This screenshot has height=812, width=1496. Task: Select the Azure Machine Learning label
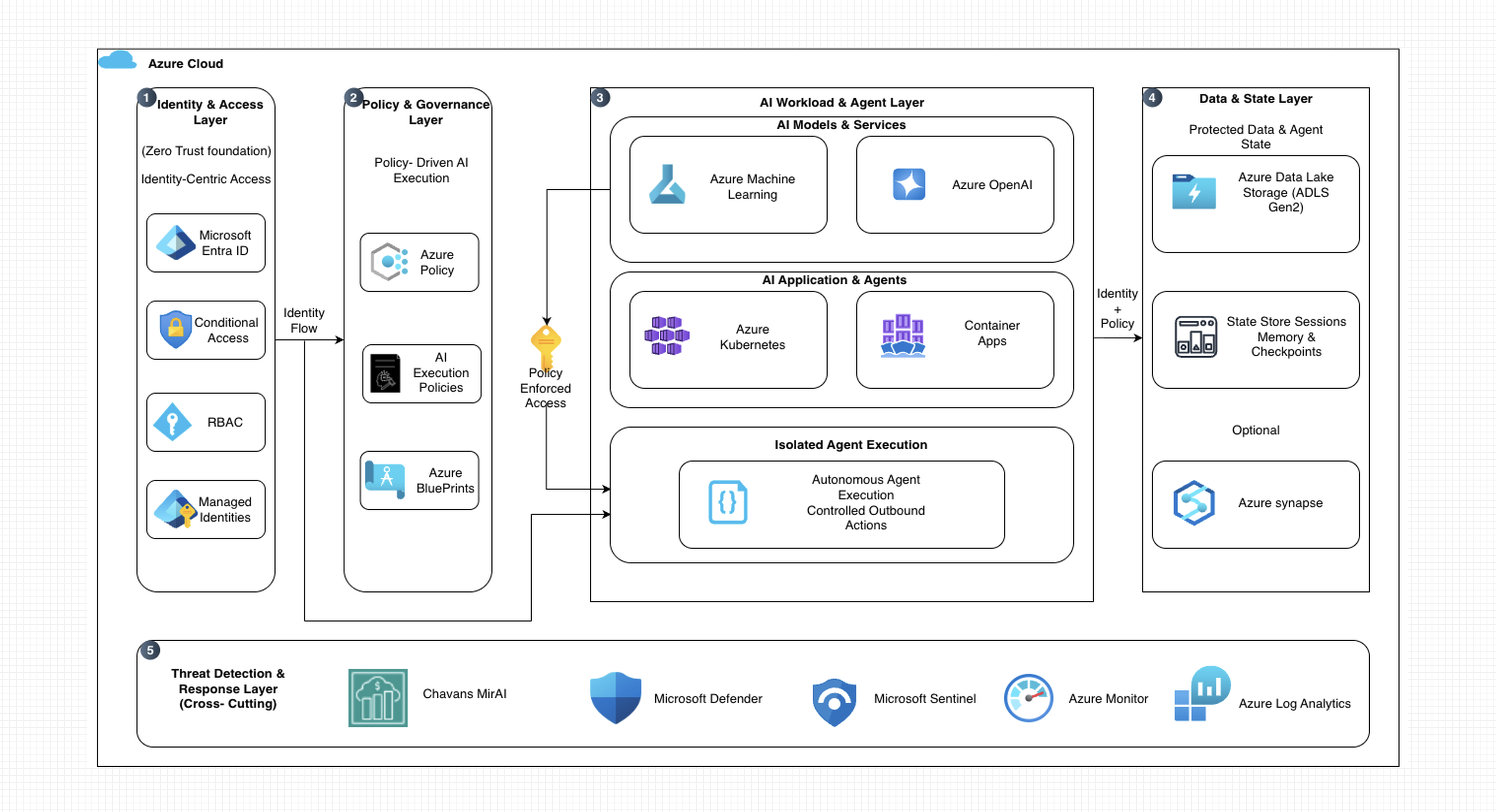[752, 186]
